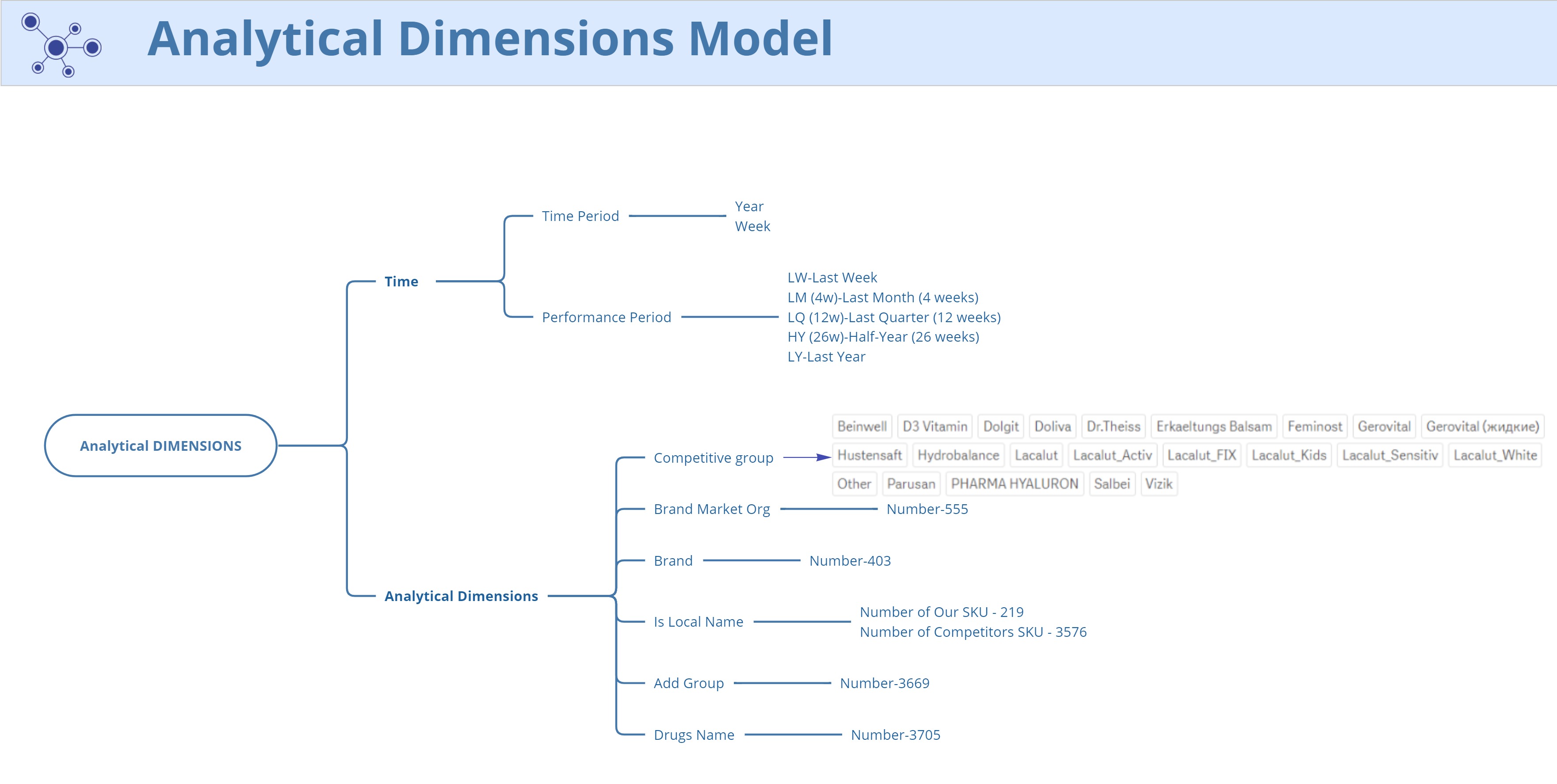Click the Brand Market Org node
1557x784 pixels.
pyautogui.click(x=711, y=509)
